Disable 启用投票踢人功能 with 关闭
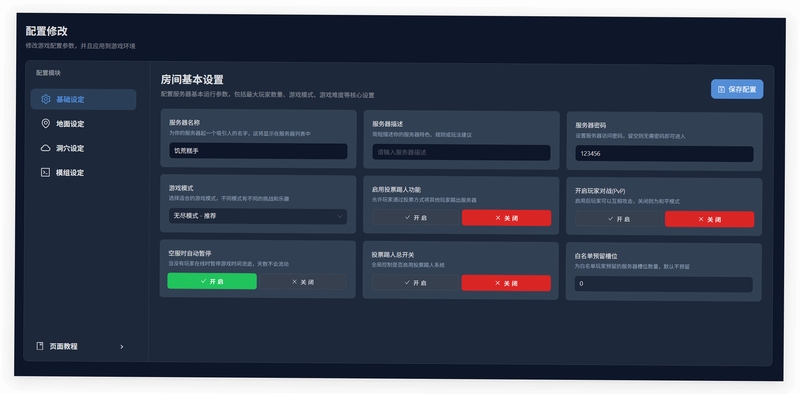Screen dimensions: 800x394 [x=507, y=218]
